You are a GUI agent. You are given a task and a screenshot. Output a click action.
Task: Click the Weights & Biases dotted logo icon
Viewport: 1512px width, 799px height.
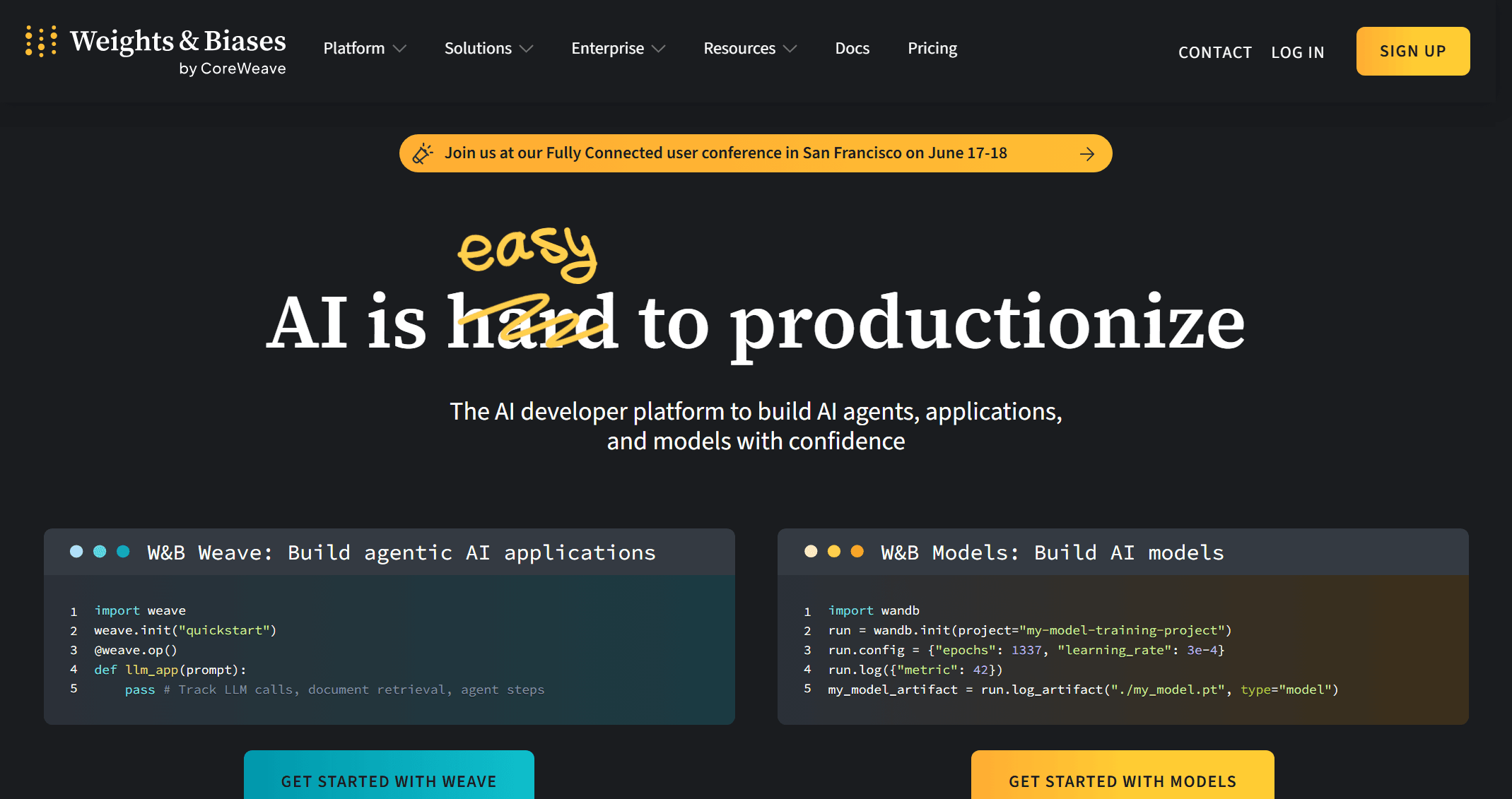point(41,41)
